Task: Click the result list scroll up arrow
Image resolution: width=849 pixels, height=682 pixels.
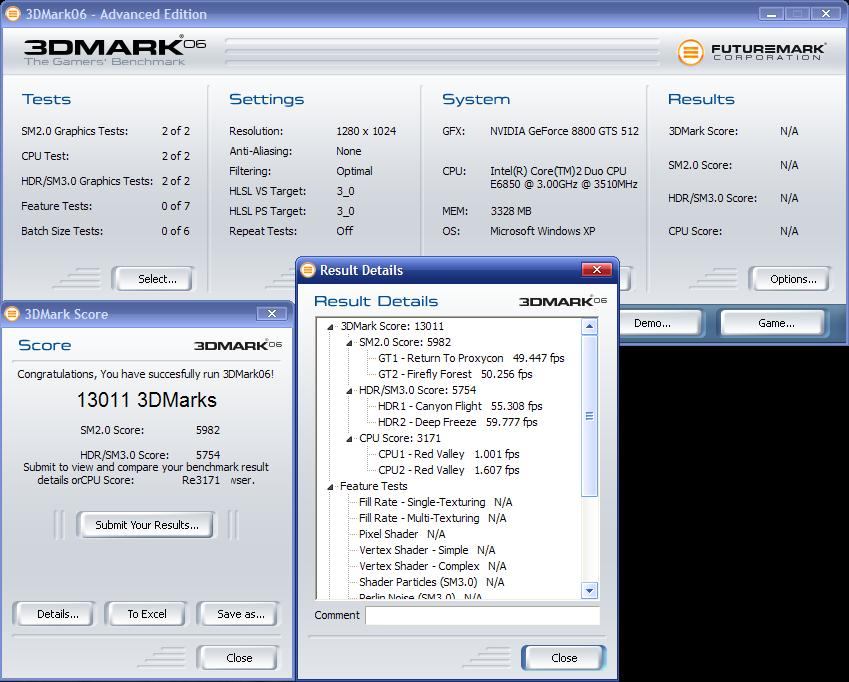Action: point(589,326)
